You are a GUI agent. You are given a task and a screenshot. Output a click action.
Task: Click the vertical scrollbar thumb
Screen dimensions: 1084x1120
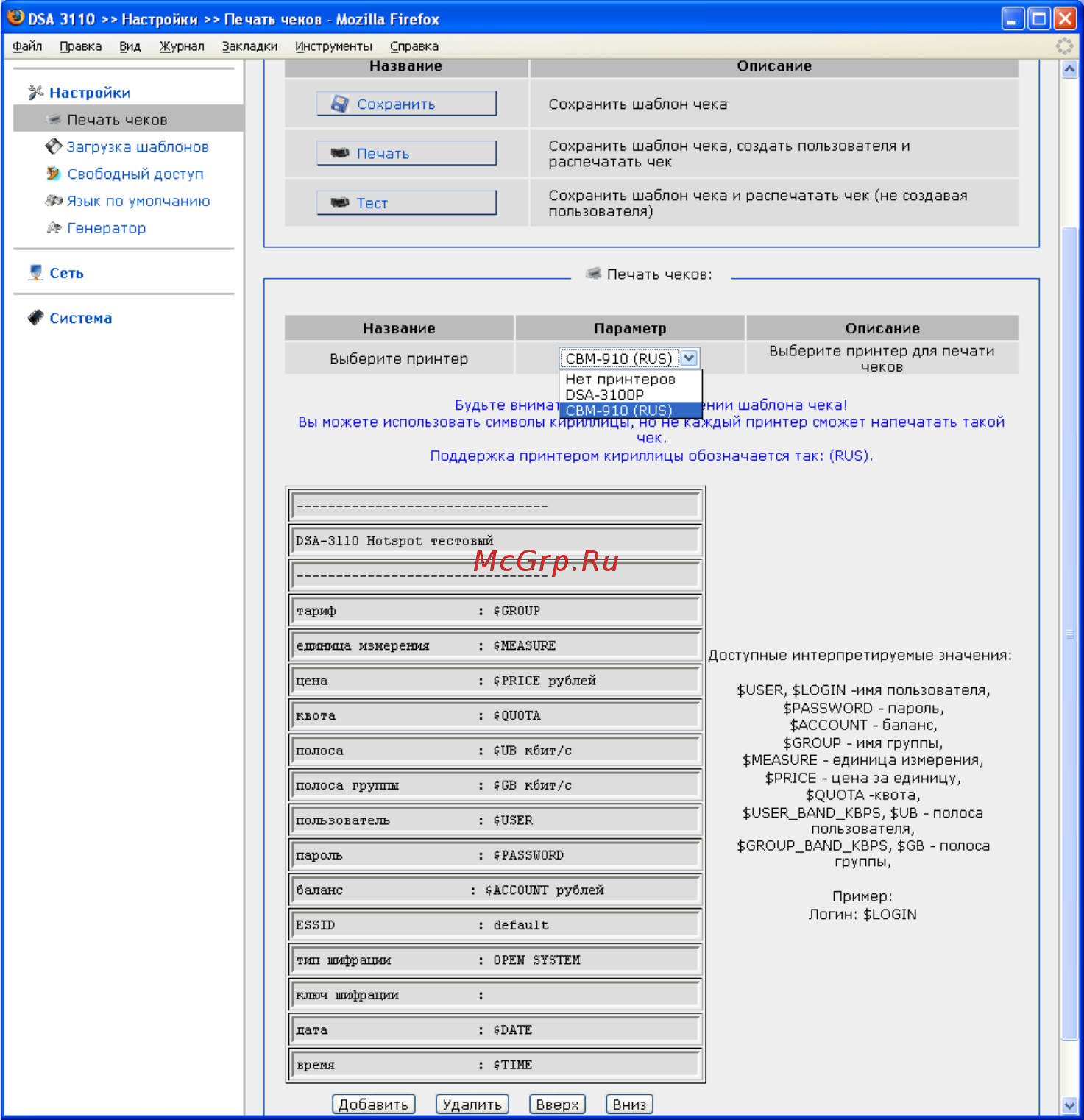(x=1070, y=633)
